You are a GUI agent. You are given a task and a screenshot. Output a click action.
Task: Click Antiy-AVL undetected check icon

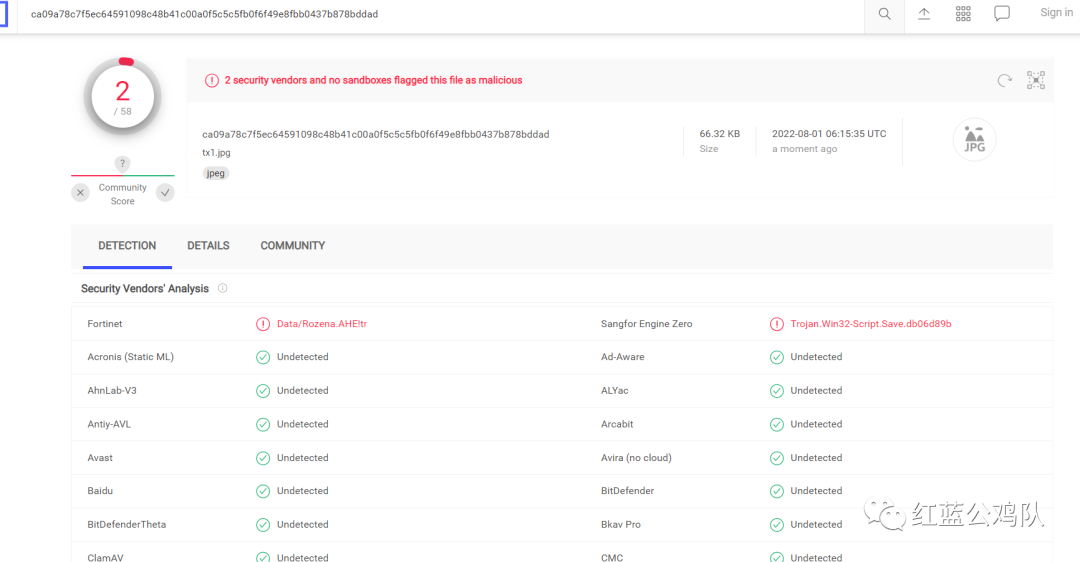click(263, 424)
